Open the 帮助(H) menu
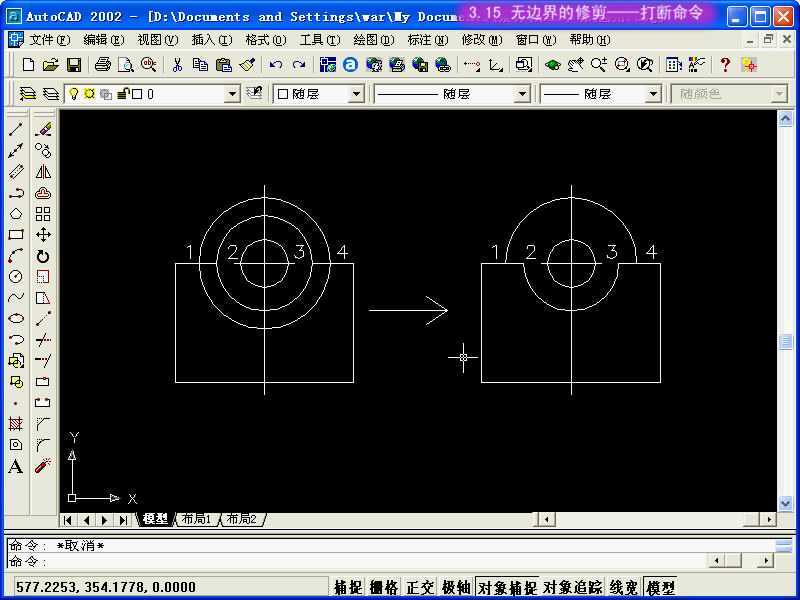This screenshot has width=800, height=600. pos(590,40)
